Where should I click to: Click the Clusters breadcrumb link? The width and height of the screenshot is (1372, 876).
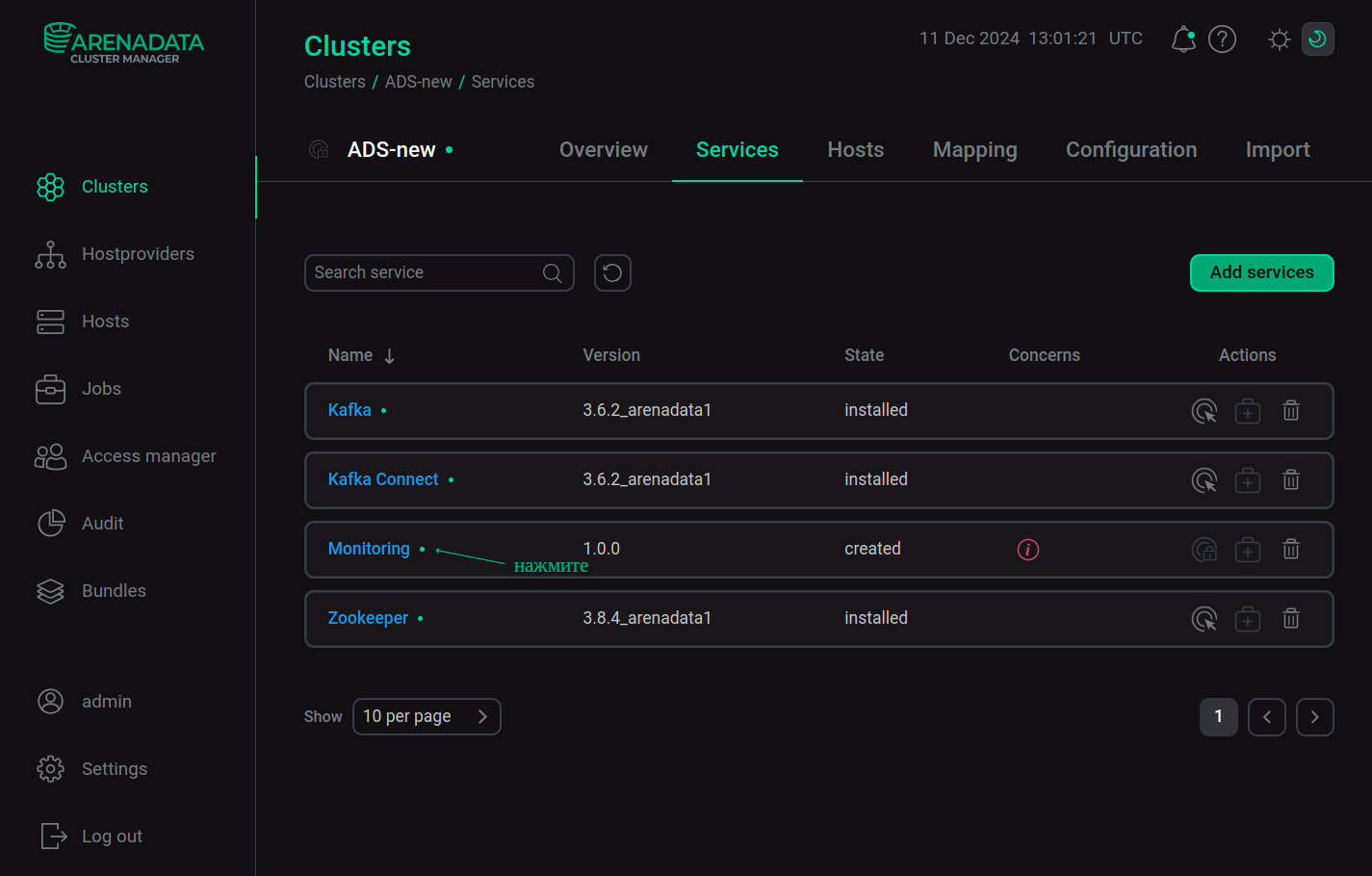335,82
